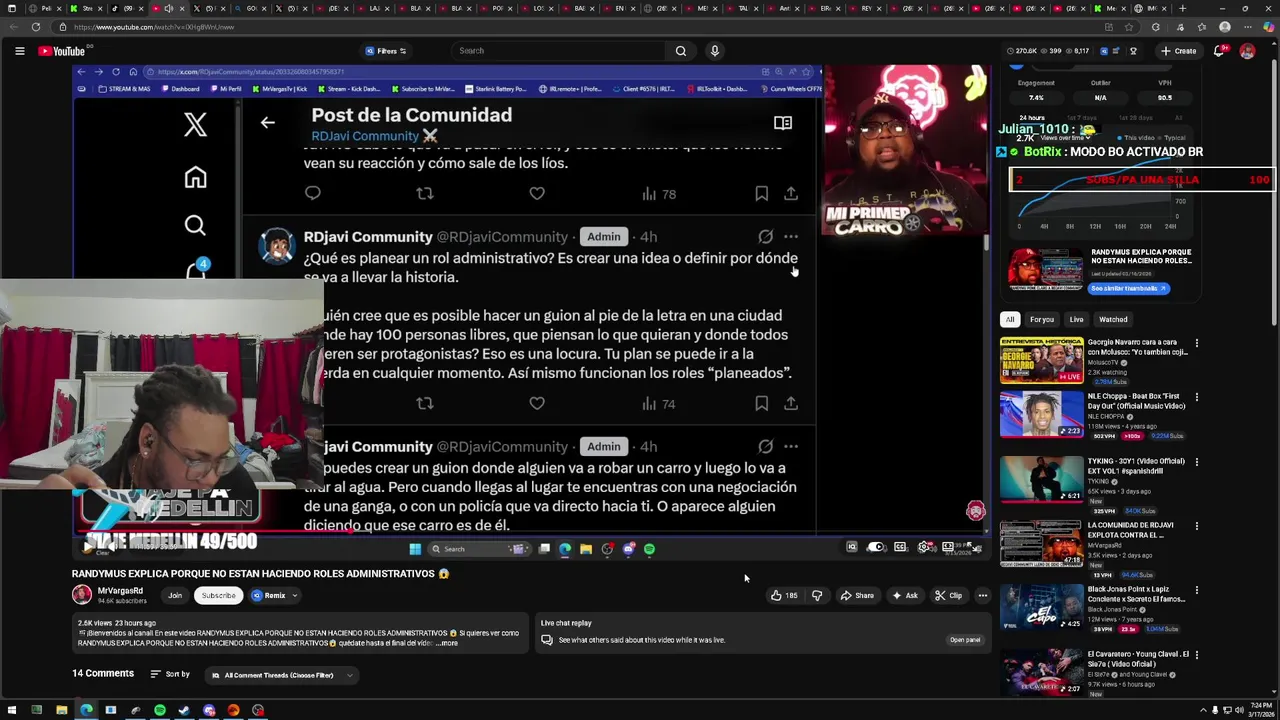1280x720 pixels.
Task: Open File Explorer from the taskbar
Action: 61,710
